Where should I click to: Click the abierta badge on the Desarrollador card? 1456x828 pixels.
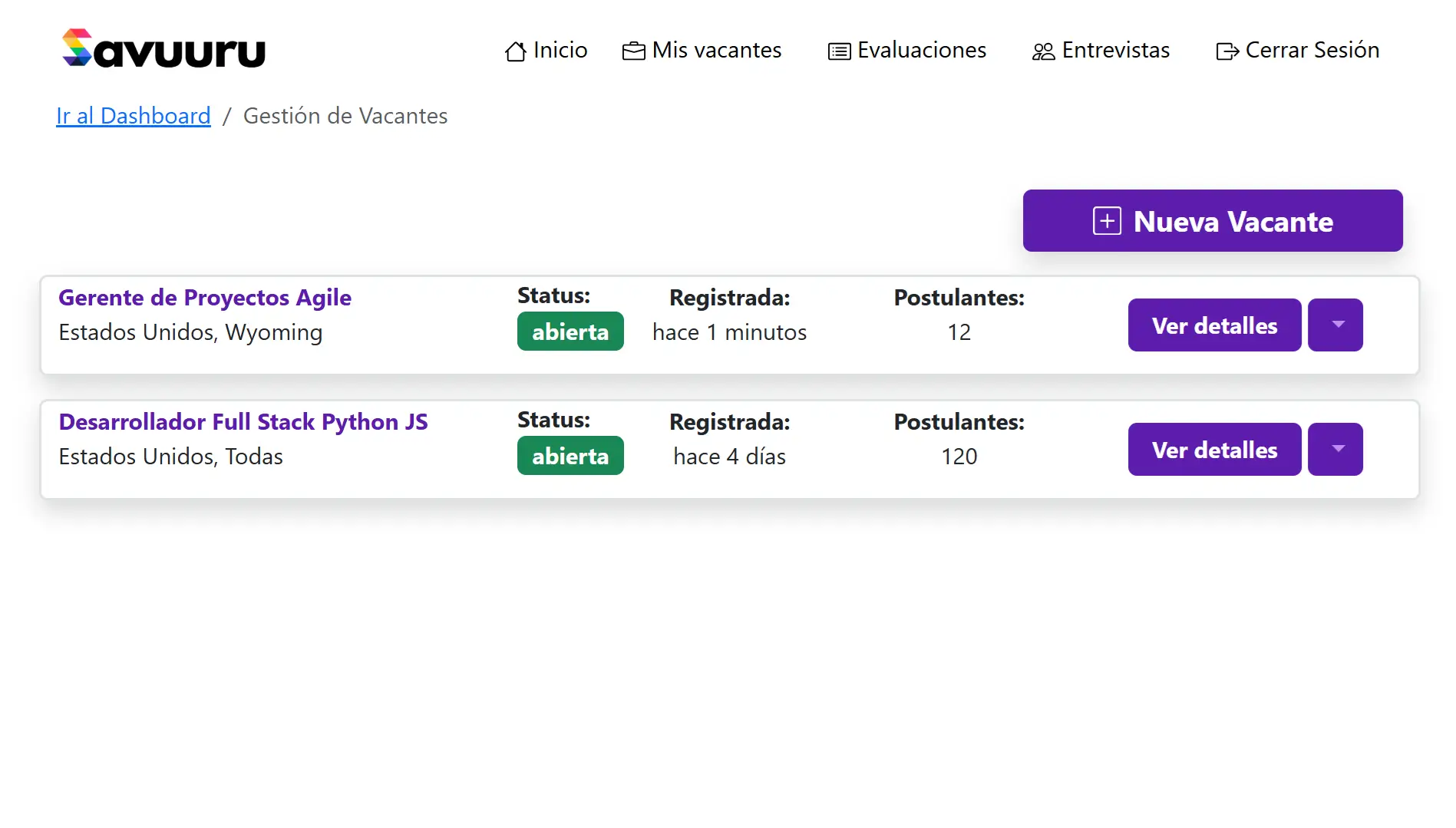pyautogui.click(x=570, y=455)
